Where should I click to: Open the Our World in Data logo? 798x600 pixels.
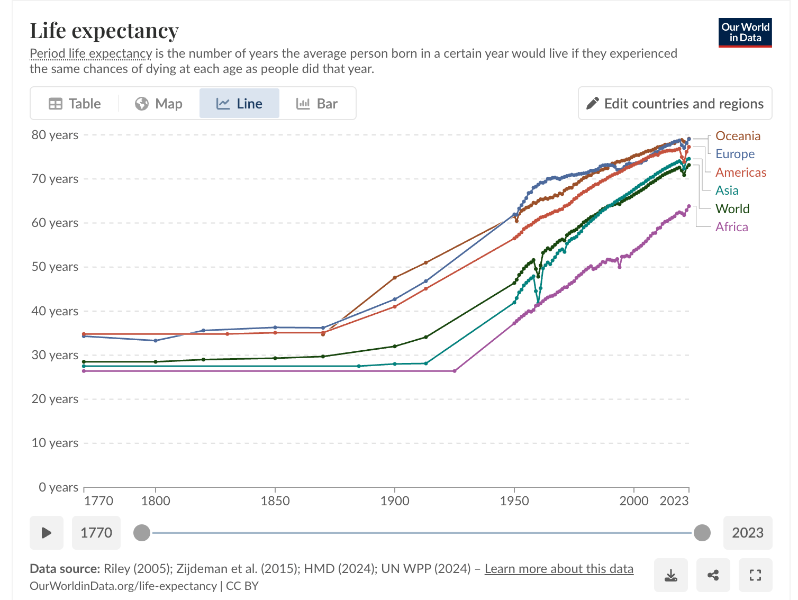point(745,32)
